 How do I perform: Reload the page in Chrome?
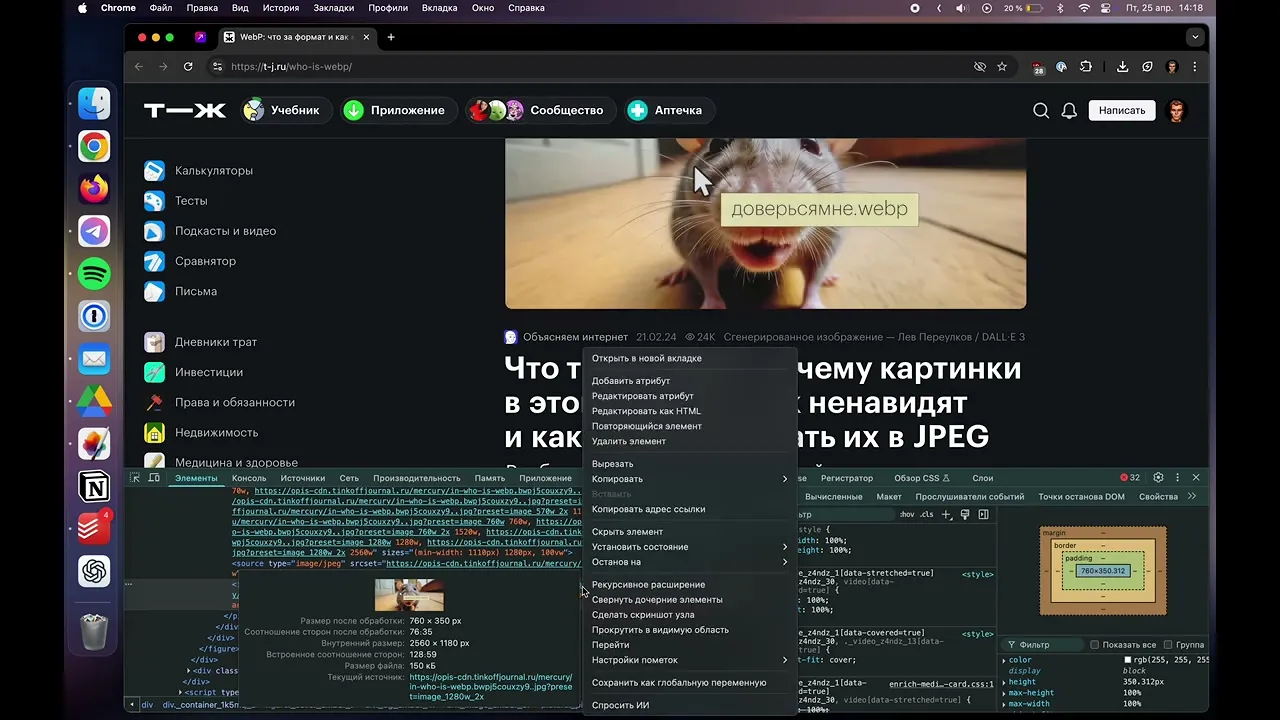pyautogui.click(x=188, y=67)
